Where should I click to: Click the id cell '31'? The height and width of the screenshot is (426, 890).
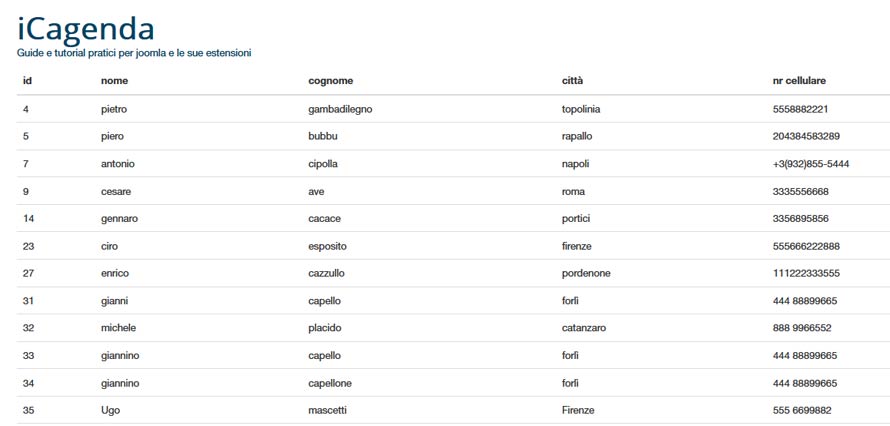(x=28, y=301)
